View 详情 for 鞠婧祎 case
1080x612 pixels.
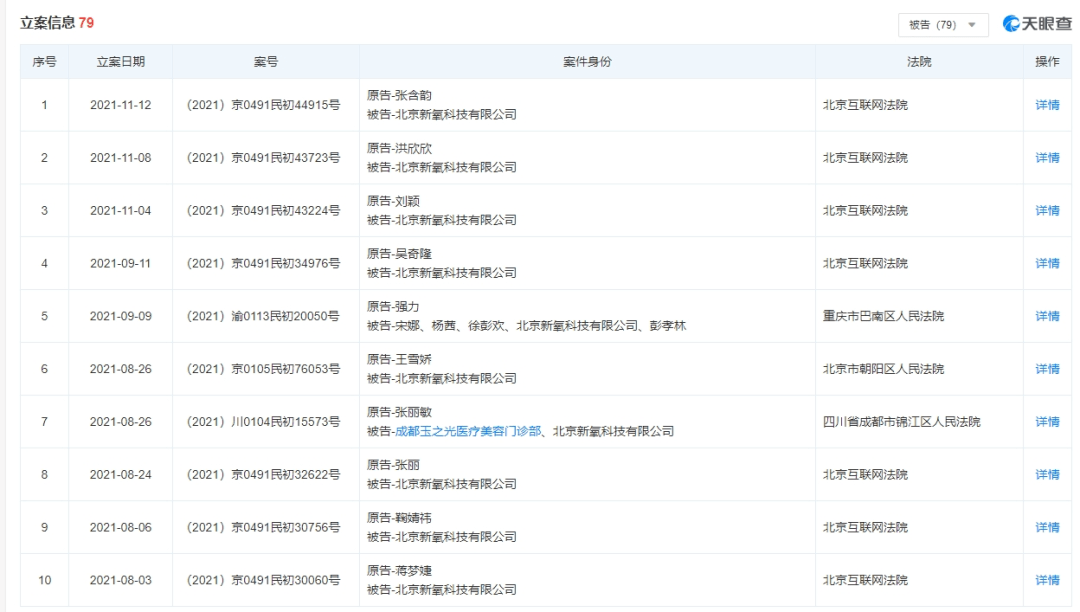point(1047,527)
